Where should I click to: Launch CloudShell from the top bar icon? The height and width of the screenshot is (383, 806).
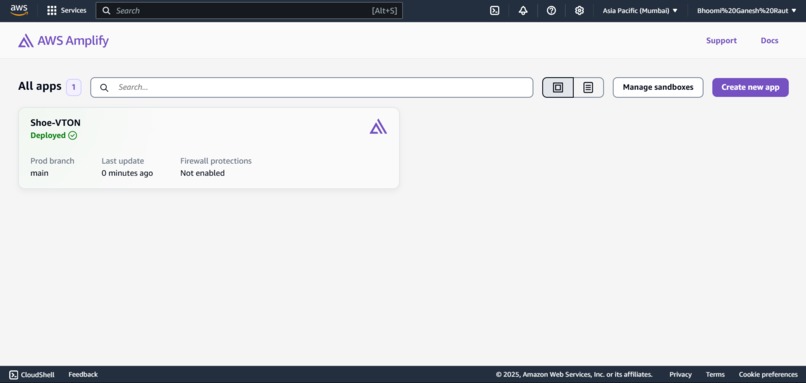tap(494, 10)
